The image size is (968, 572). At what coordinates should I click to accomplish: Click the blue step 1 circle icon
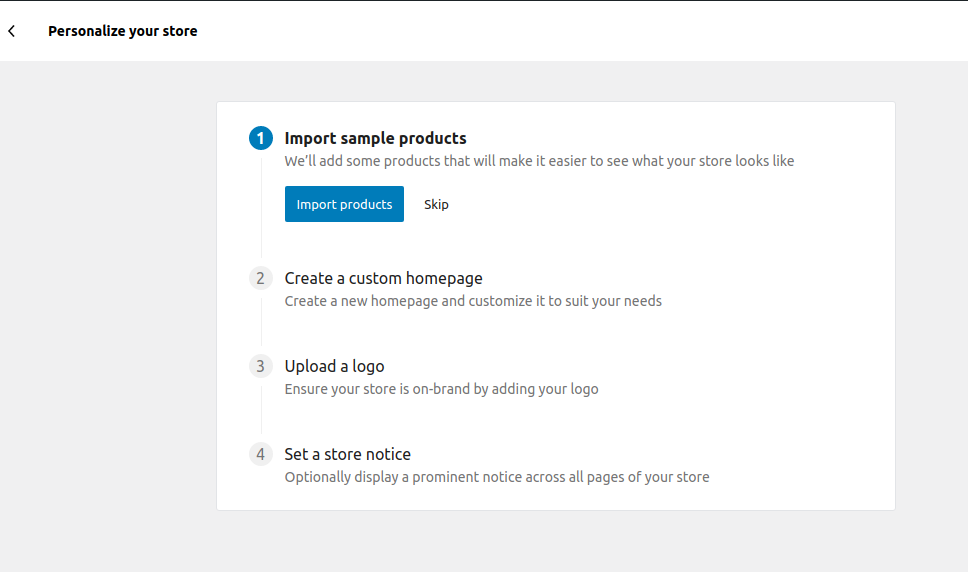click(x=261, y=138)
